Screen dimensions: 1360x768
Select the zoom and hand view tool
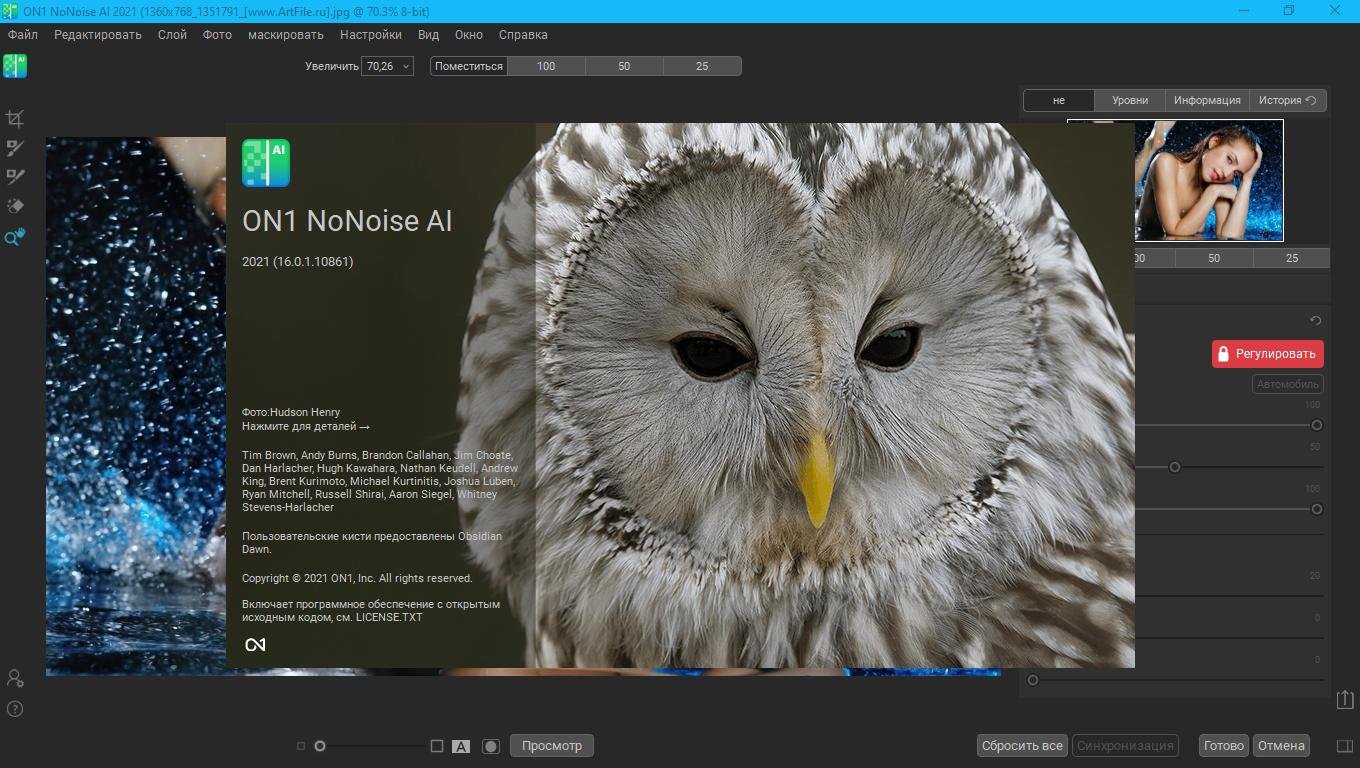(15, 237)
